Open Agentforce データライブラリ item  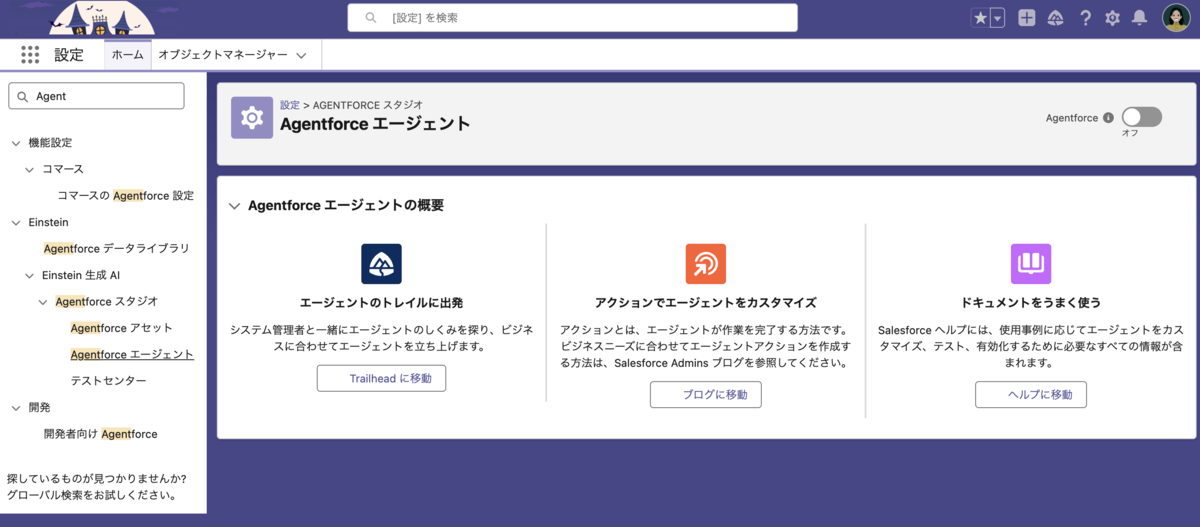tap(116, 248)
